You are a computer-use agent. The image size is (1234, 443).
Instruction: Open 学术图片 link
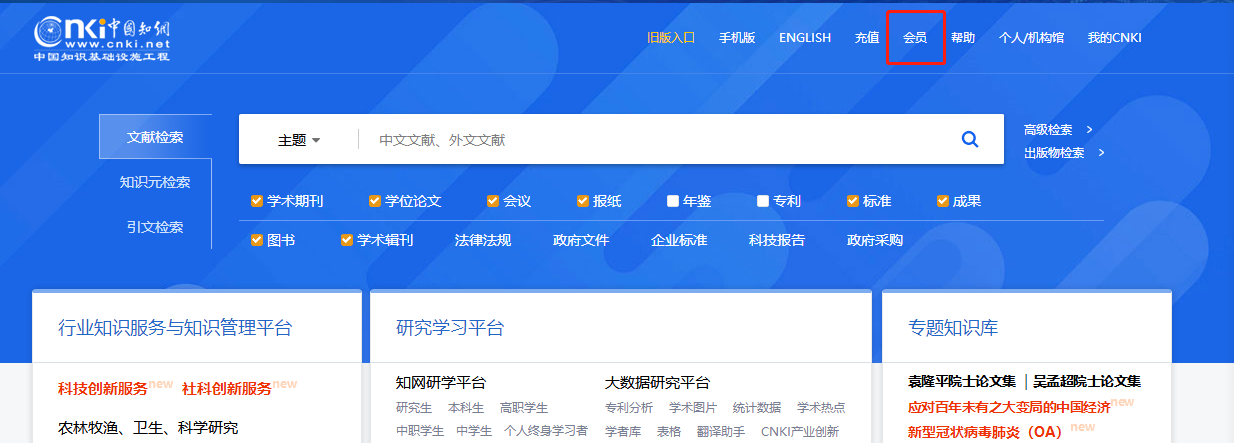[693, 407]
